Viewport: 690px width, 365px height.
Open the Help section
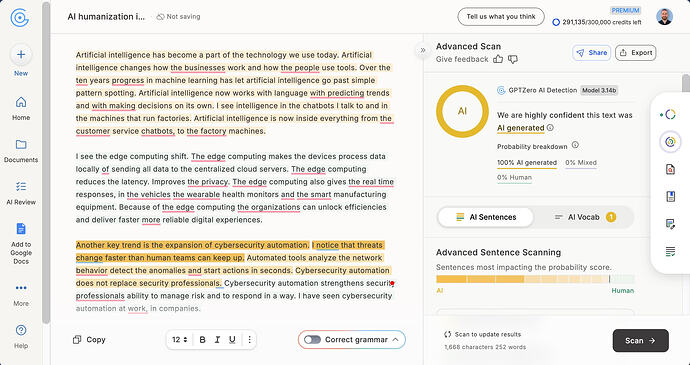pos(21,336)
